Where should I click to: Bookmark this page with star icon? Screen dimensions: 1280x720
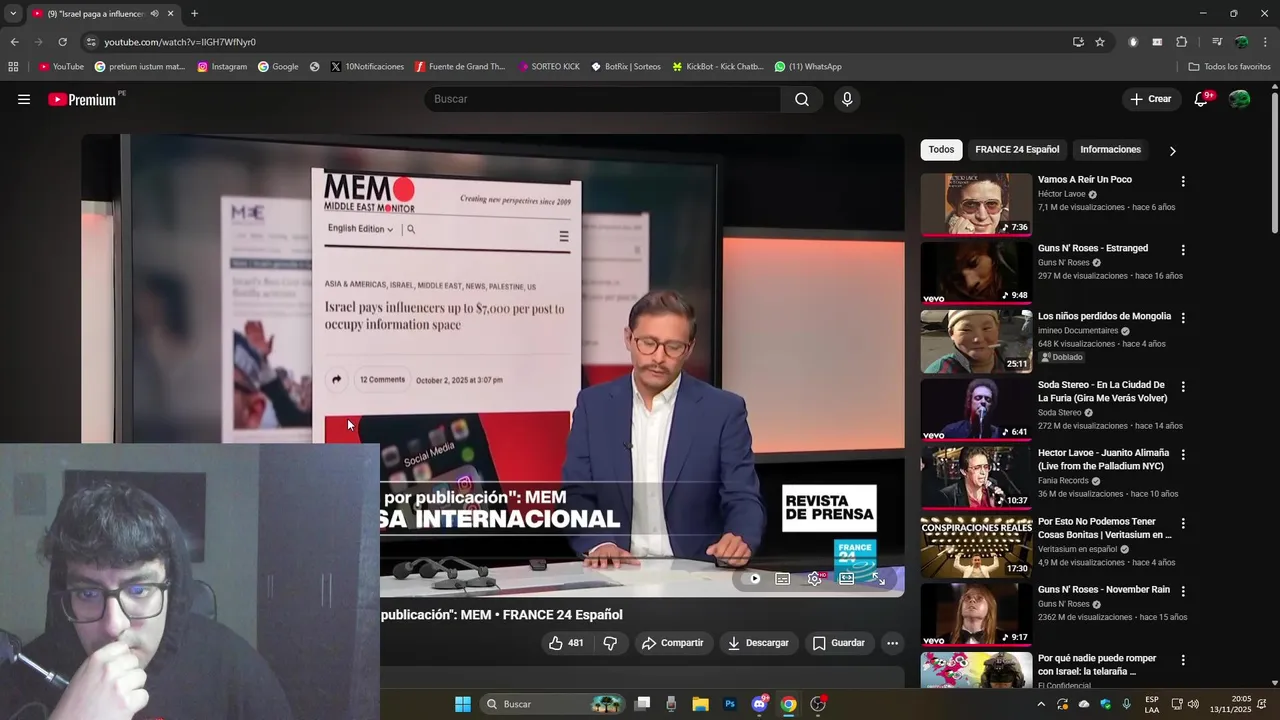[1100, 42]
